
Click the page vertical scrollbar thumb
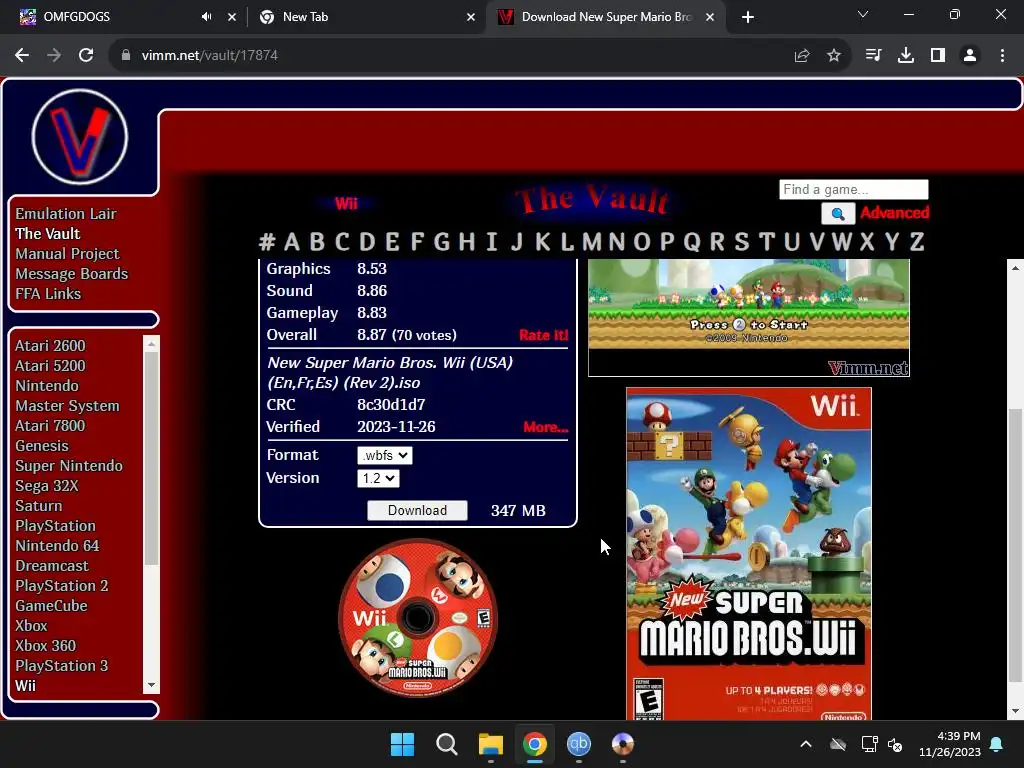point(1016,545)
